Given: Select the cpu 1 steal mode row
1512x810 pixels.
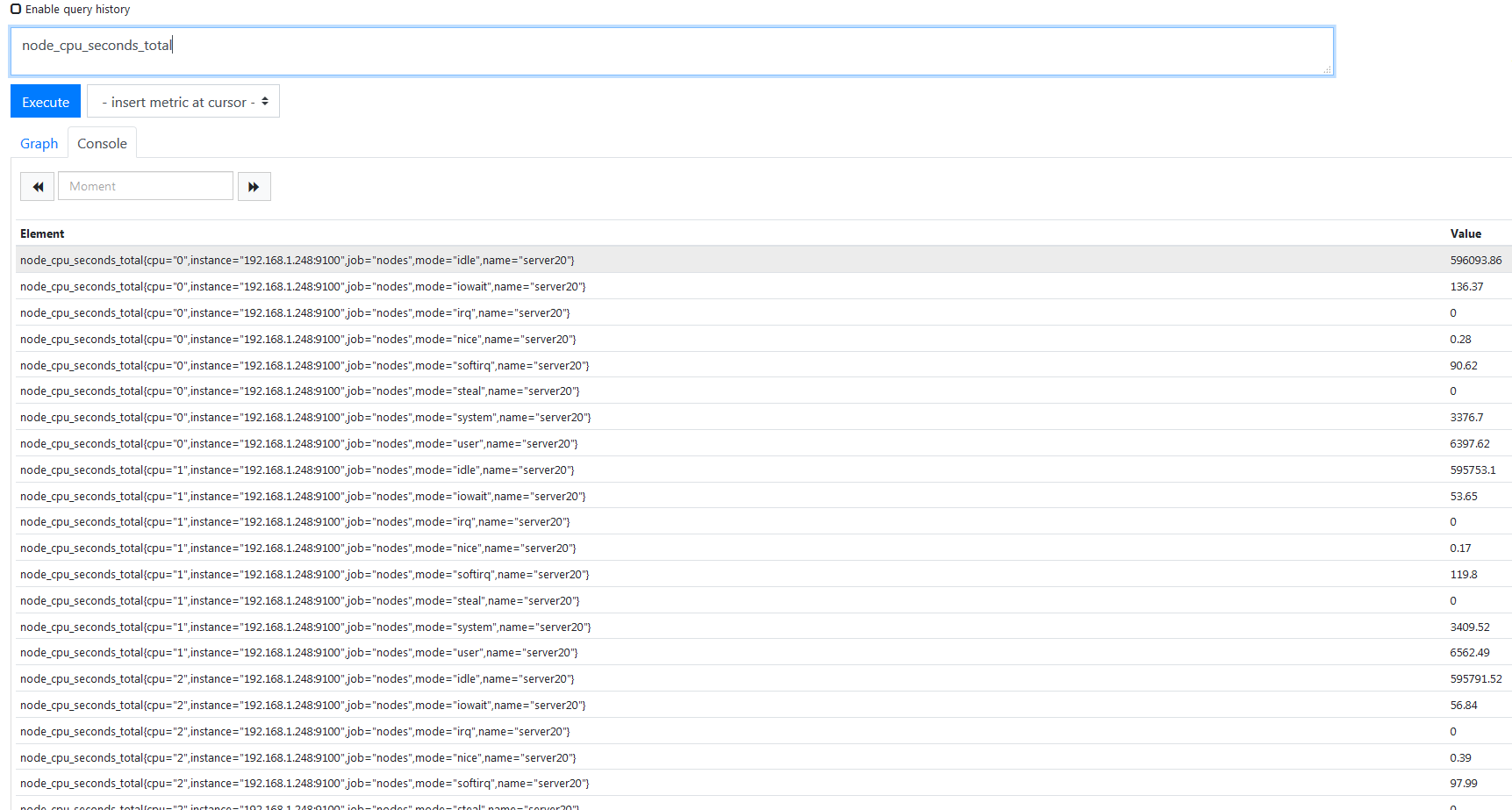Looking at the screenshot, I should (300, 601).
